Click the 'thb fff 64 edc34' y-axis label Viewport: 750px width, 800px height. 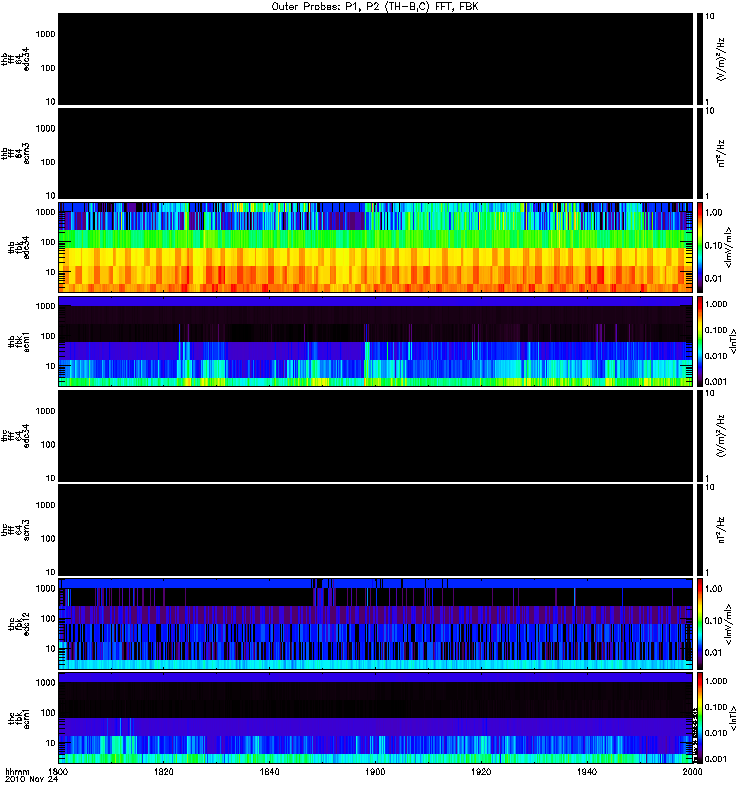tap(15, 59)
